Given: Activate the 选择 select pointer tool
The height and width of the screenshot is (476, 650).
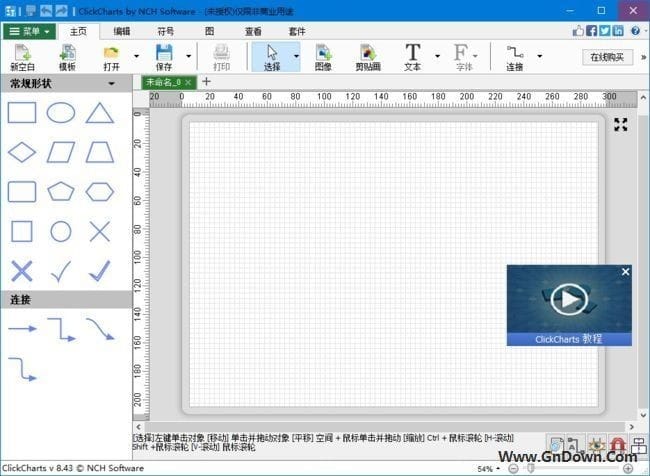Looking at the screenshot, I should point(272,58).
